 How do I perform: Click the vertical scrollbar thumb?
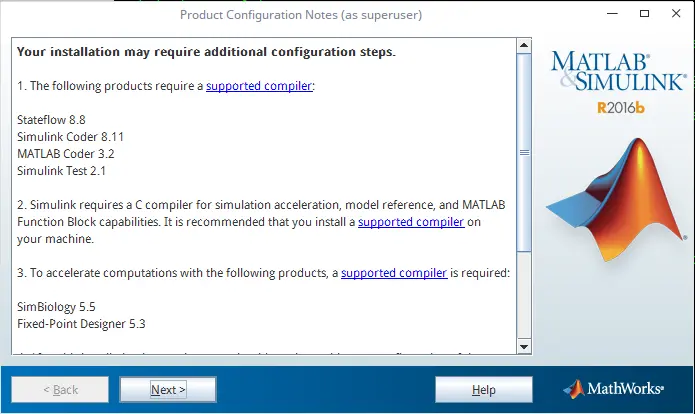524,152
